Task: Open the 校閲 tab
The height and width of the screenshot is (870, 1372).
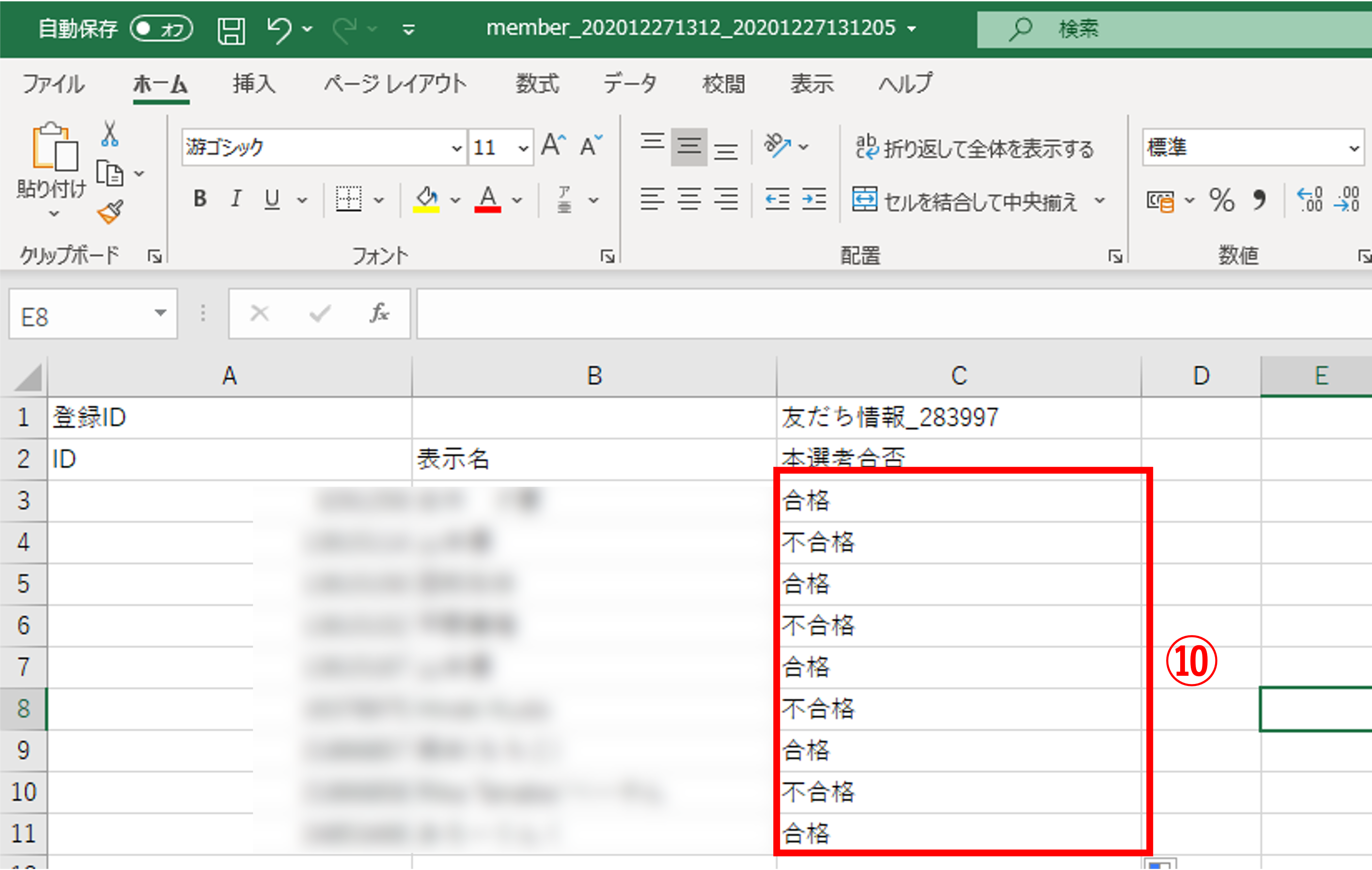Action: tap(724, 84)
